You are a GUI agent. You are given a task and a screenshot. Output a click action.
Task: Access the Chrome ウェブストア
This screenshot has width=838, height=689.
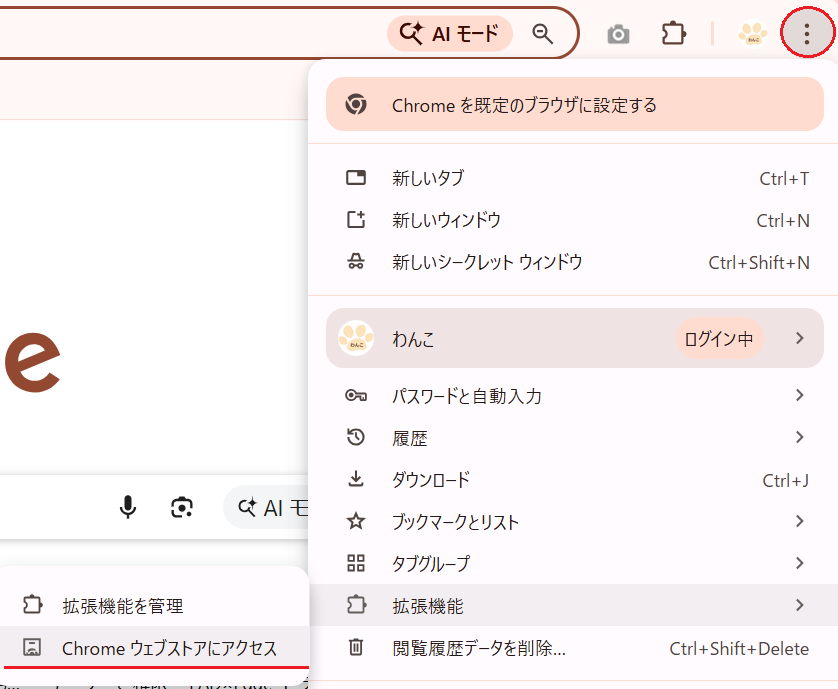pos(155,648)
